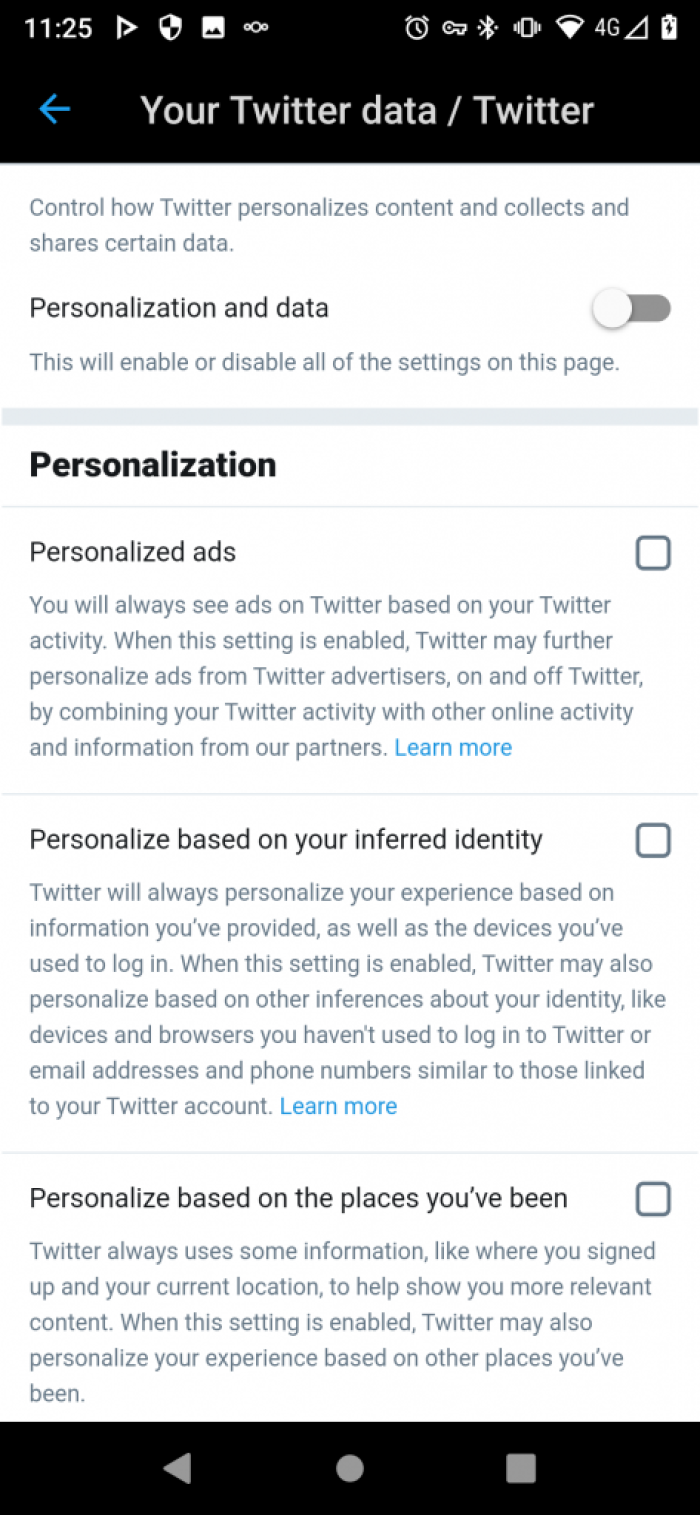
Task: Tap the Your Twitter data title
Action: tap(367, 110)
